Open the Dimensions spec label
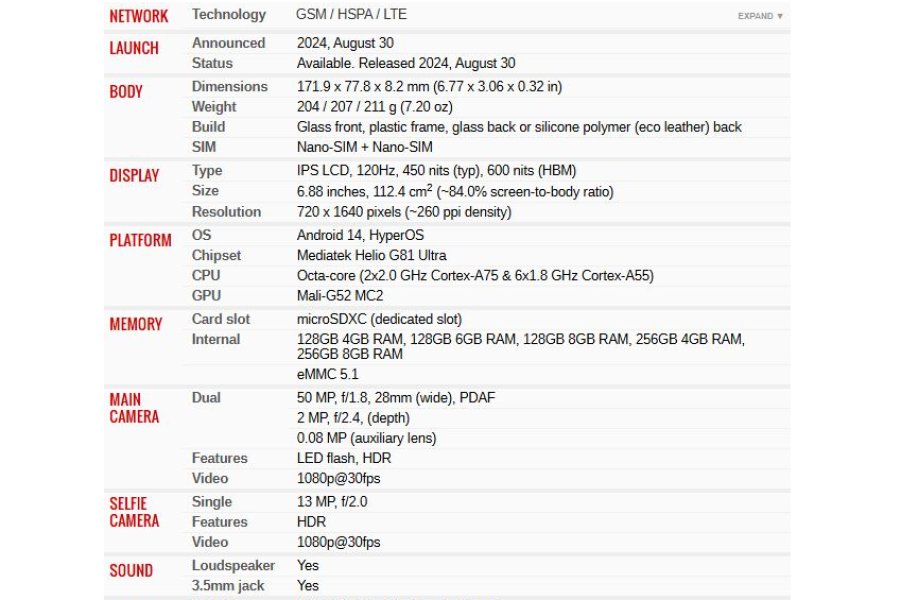Viewport: 900px width, 600px height. pos(230,87)
